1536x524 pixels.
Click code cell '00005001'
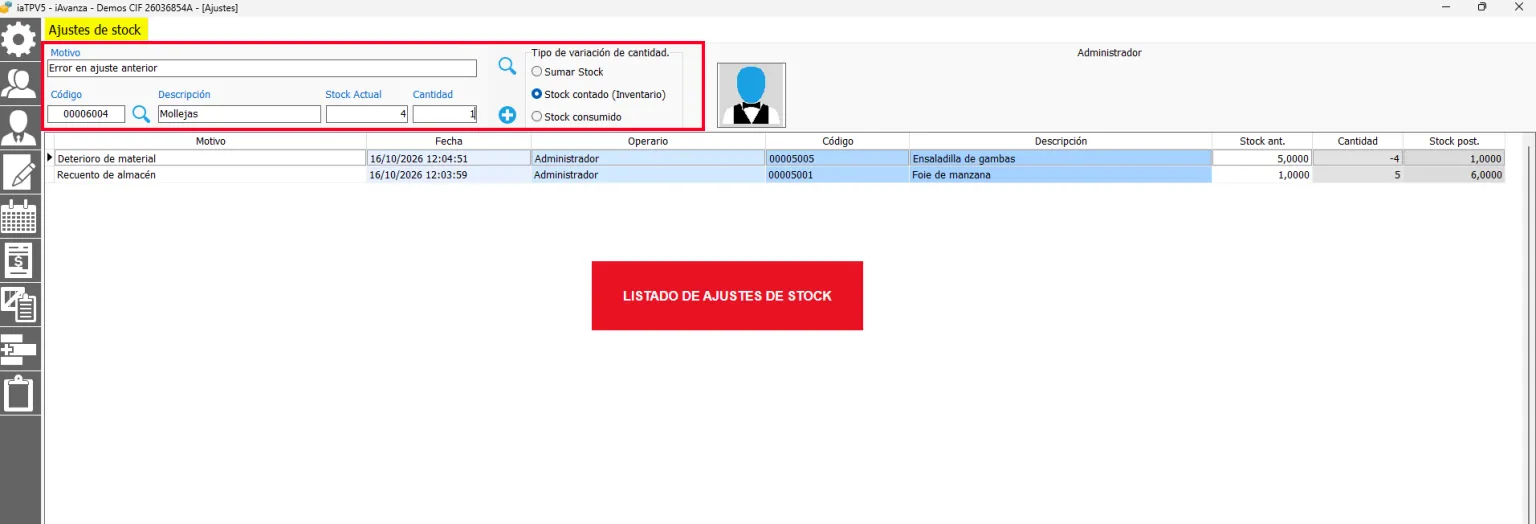point(837,175)
